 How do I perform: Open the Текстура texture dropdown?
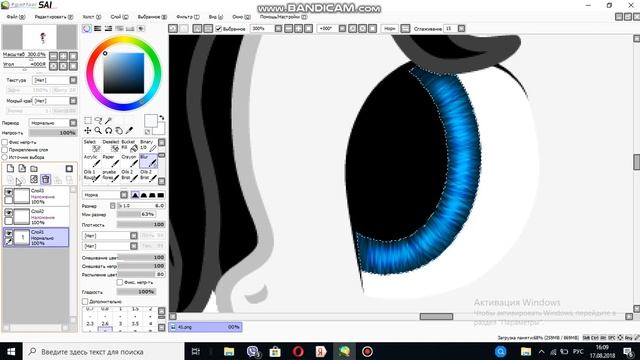[x=73, y=80]
